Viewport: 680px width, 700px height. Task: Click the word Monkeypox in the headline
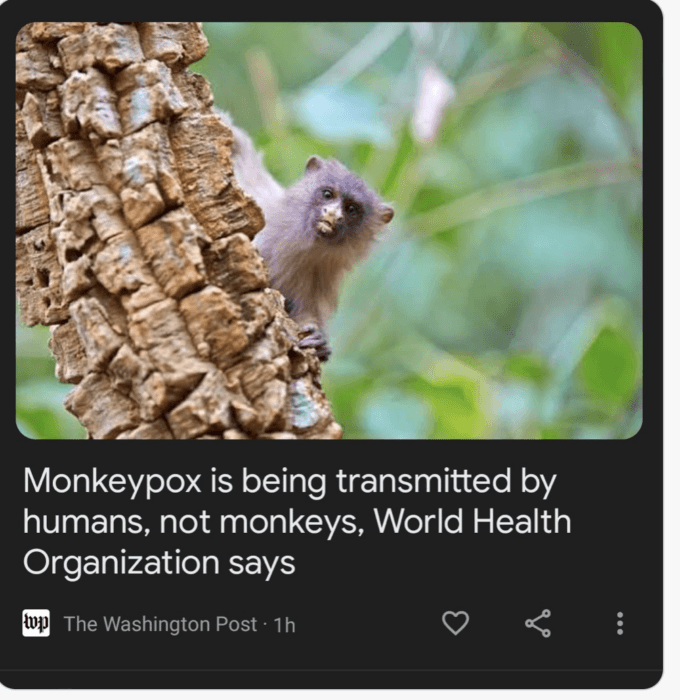tap(112, 482)
